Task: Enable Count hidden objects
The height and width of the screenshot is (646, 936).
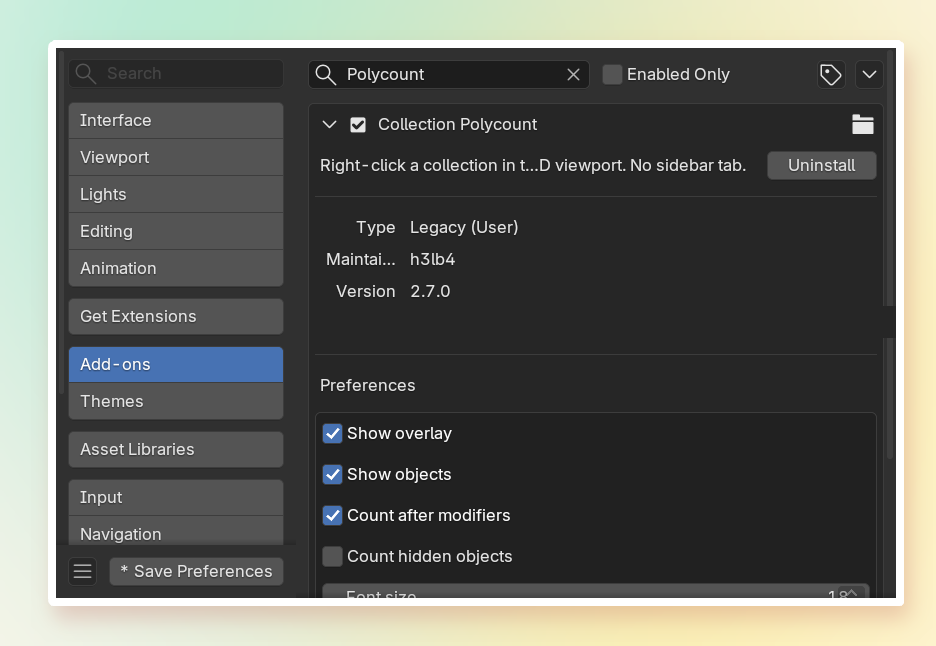Action: (332, 556)
